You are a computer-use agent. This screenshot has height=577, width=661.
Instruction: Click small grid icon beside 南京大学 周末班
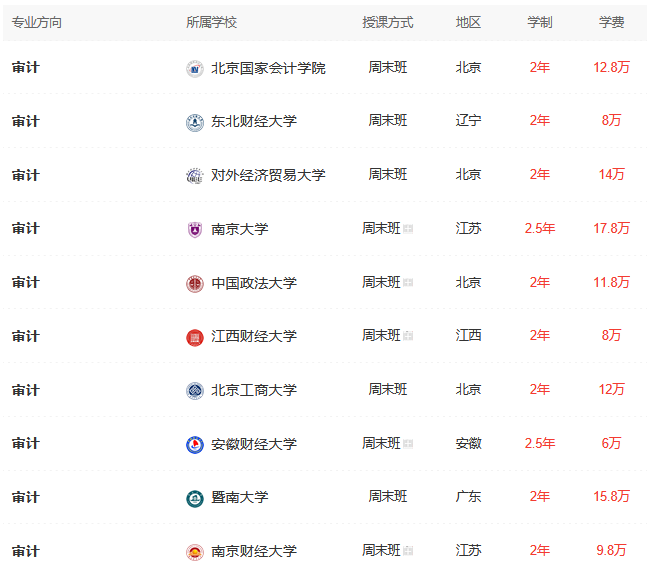tap(408, 229)
